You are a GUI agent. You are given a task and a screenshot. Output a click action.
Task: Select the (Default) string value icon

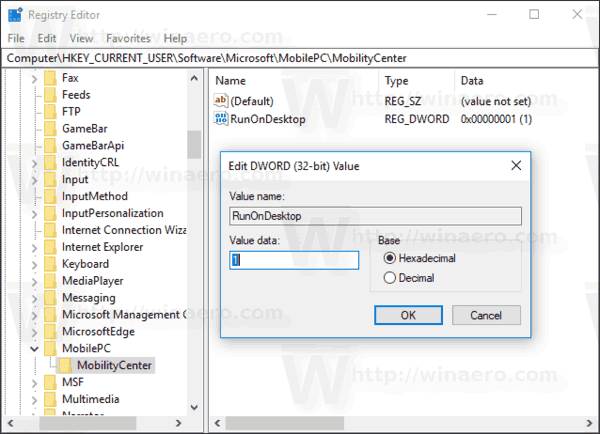[221, 101]
